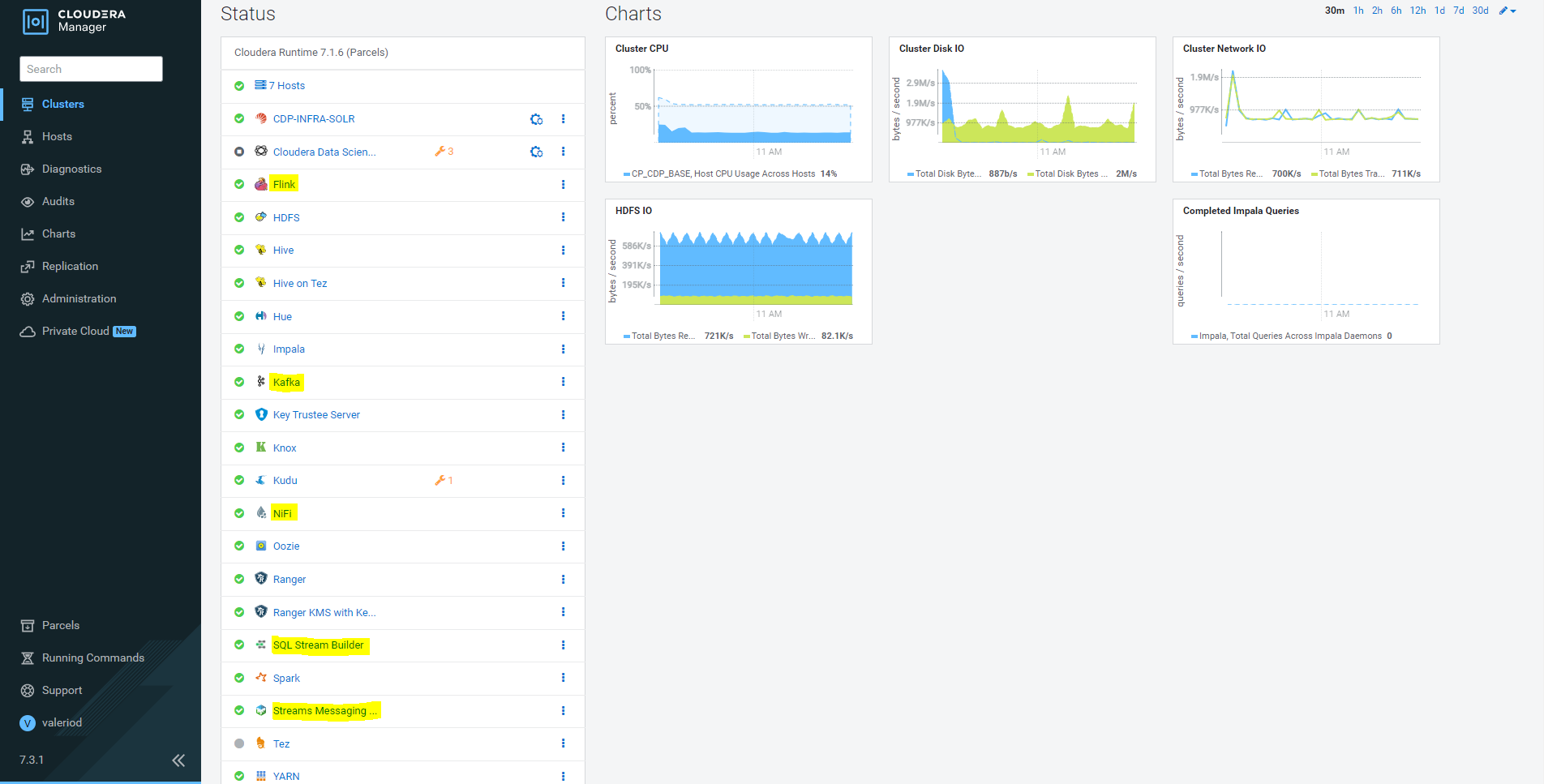Click the Impala service icon
Screen dimensions: 1544x784
(261, 349)
